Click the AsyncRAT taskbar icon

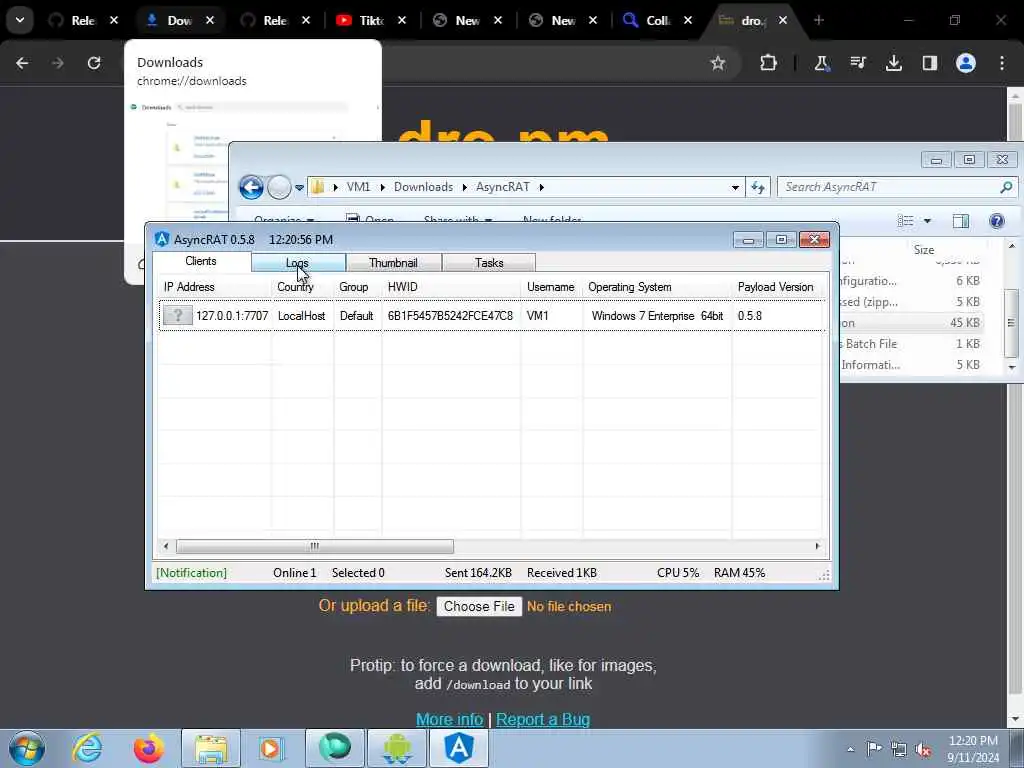pos(459,748)
